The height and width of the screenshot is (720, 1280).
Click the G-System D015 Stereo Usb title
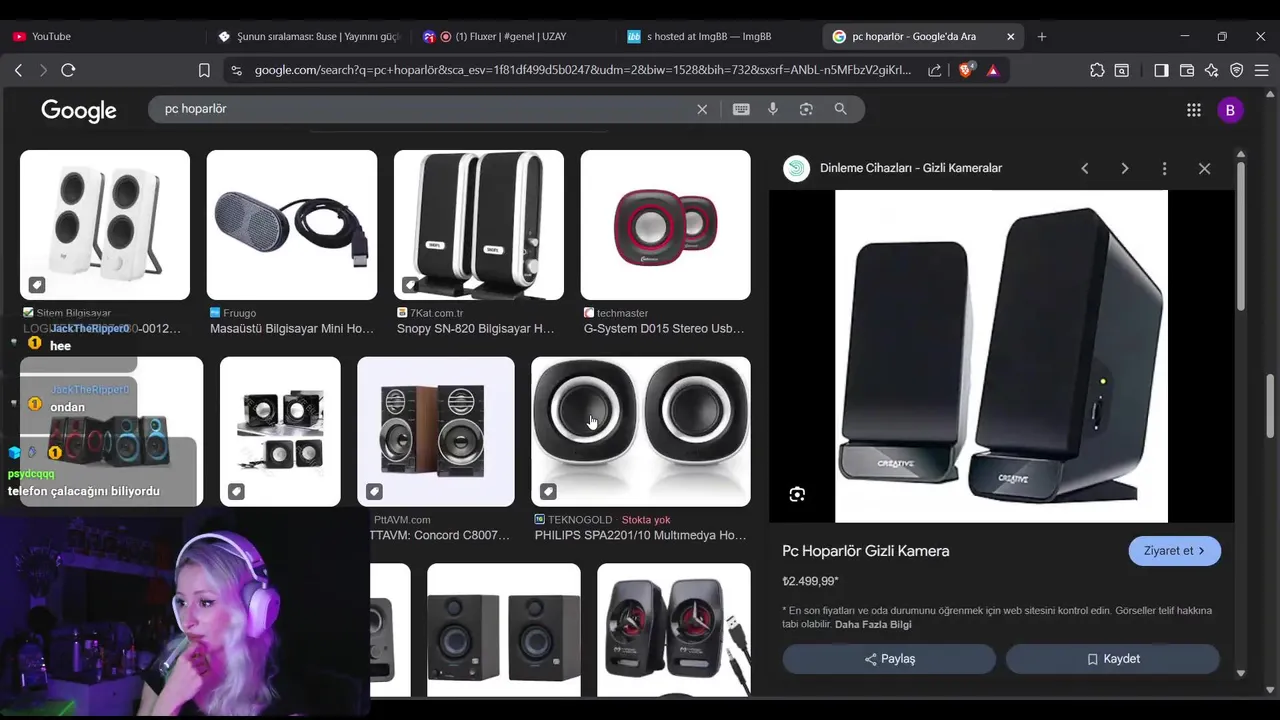[664, 328]
